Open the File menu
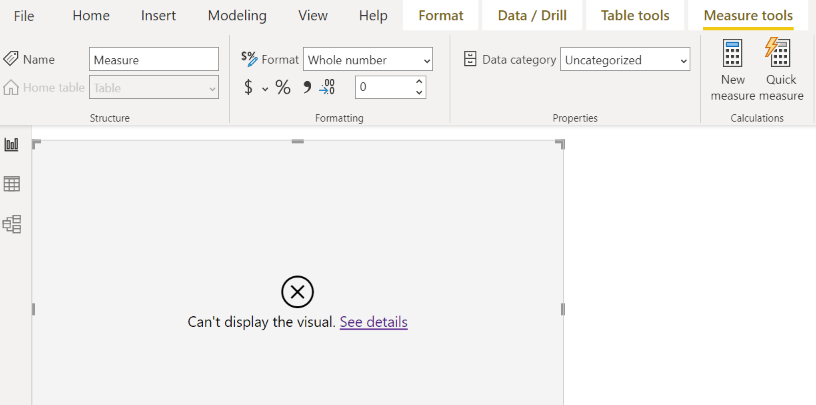Viewport: 816px width, 405px height. pos(24,16)
